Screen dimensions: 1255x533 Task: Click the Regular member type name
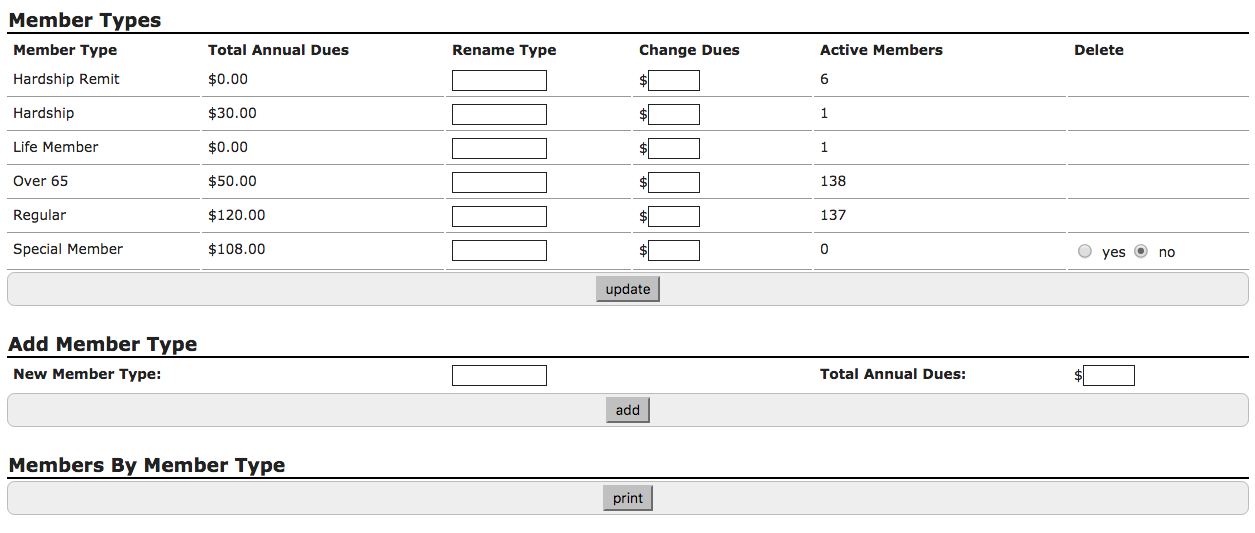pos(40,215)
